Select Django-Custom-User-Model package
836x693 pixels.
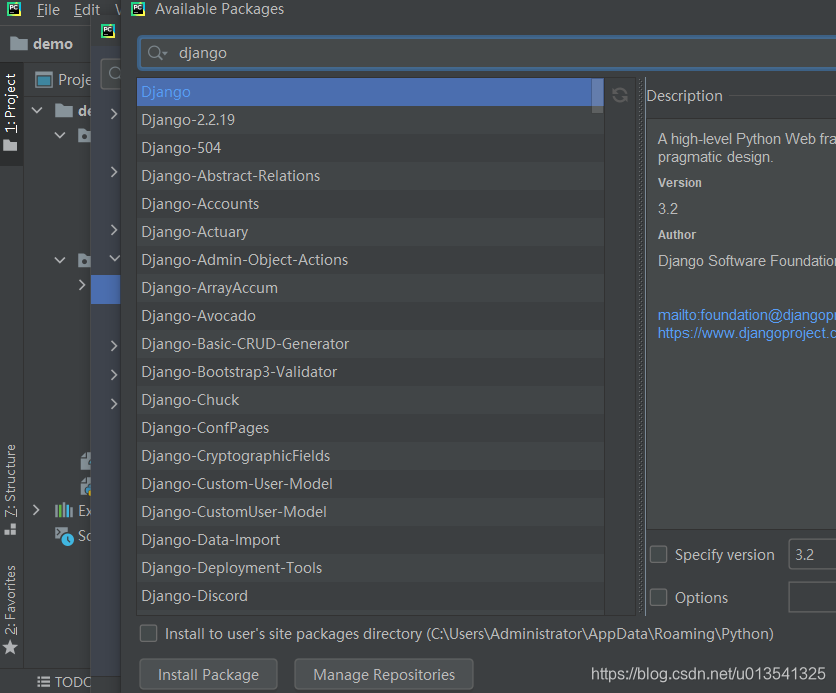point(370,484)
